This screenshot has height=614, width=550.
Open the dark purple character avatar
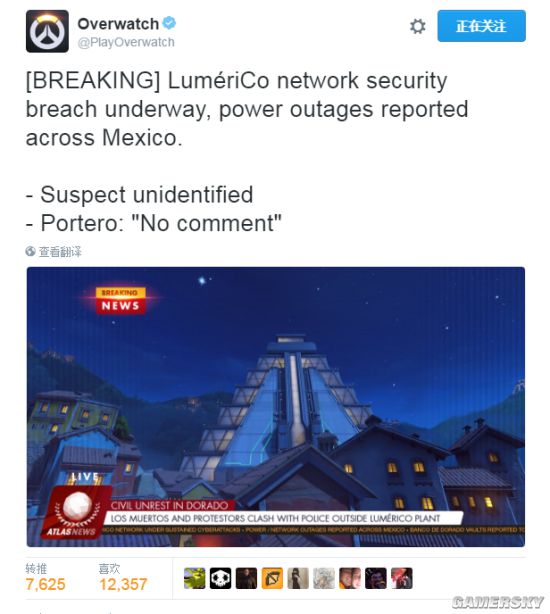(376, 578)
